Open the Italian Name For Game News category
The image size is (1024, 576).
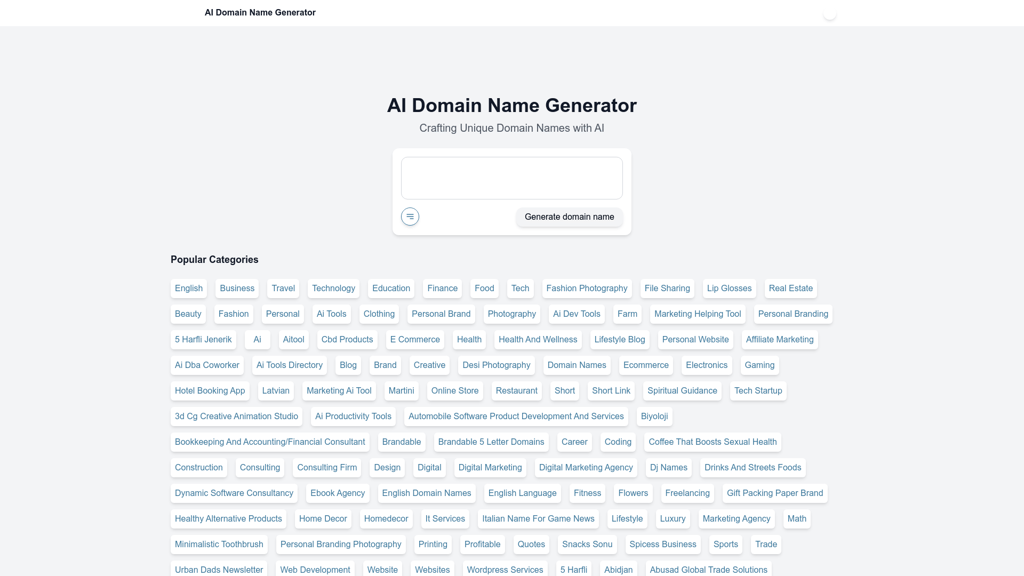pos(537,518)
